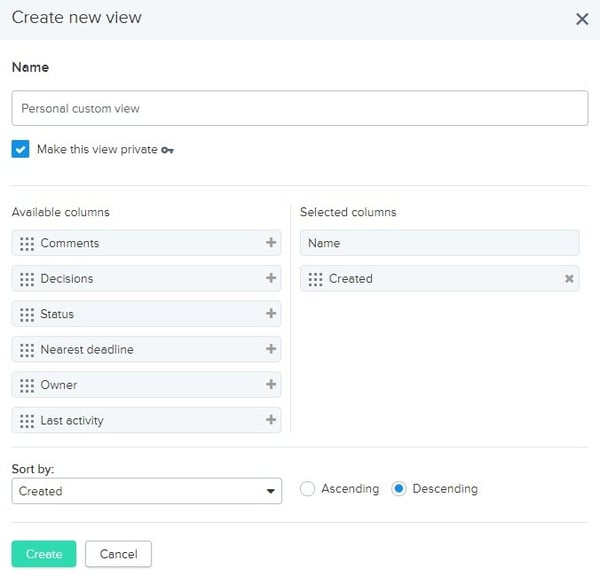Click the plus icon next to Comments
Image resolution: width=600 pixels, height=576 pixels.
pos(270,243)
